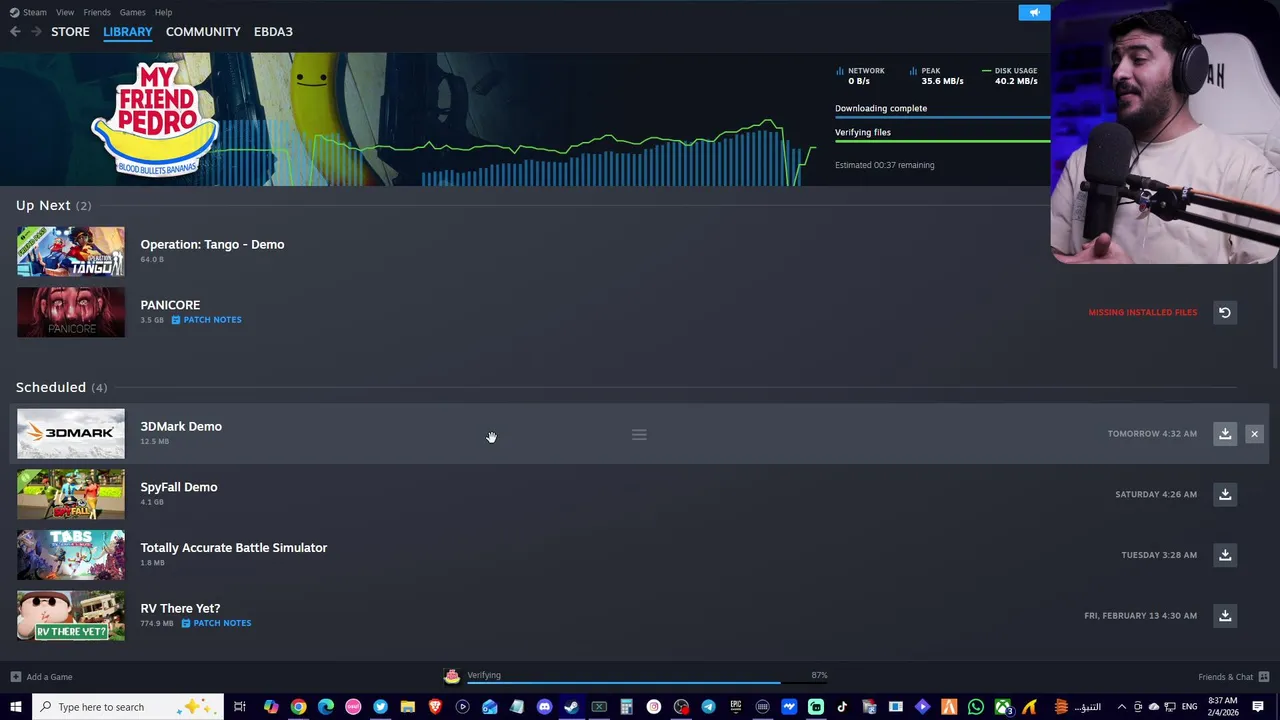The height and width of the screenshot is (720, 1280).
Task: Open the PANICORE thumbnail
Action: [71, 312]
